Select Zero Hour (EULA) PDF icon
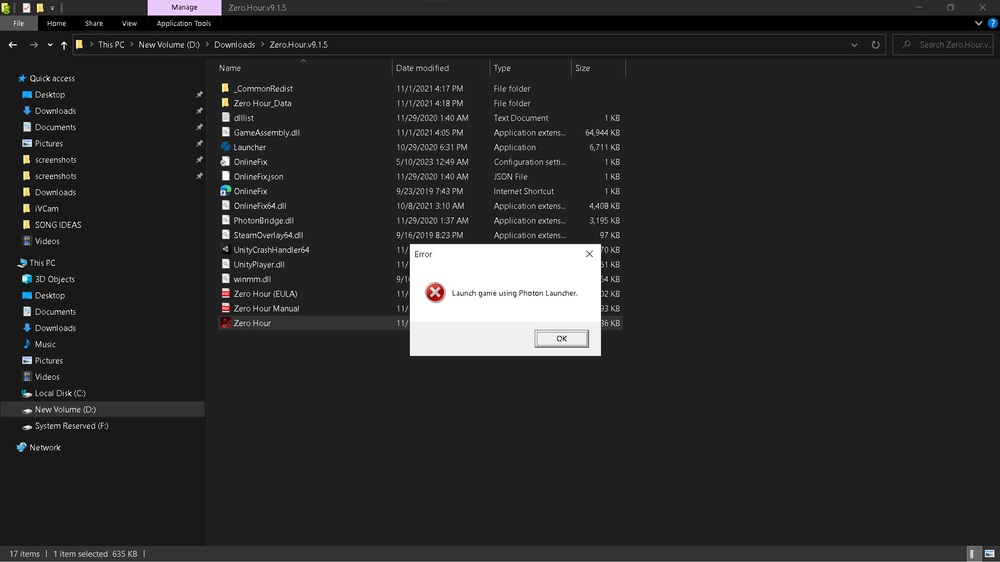This screenshot has width=1000, height=562. pyautogui.click(x=225, y=293)
